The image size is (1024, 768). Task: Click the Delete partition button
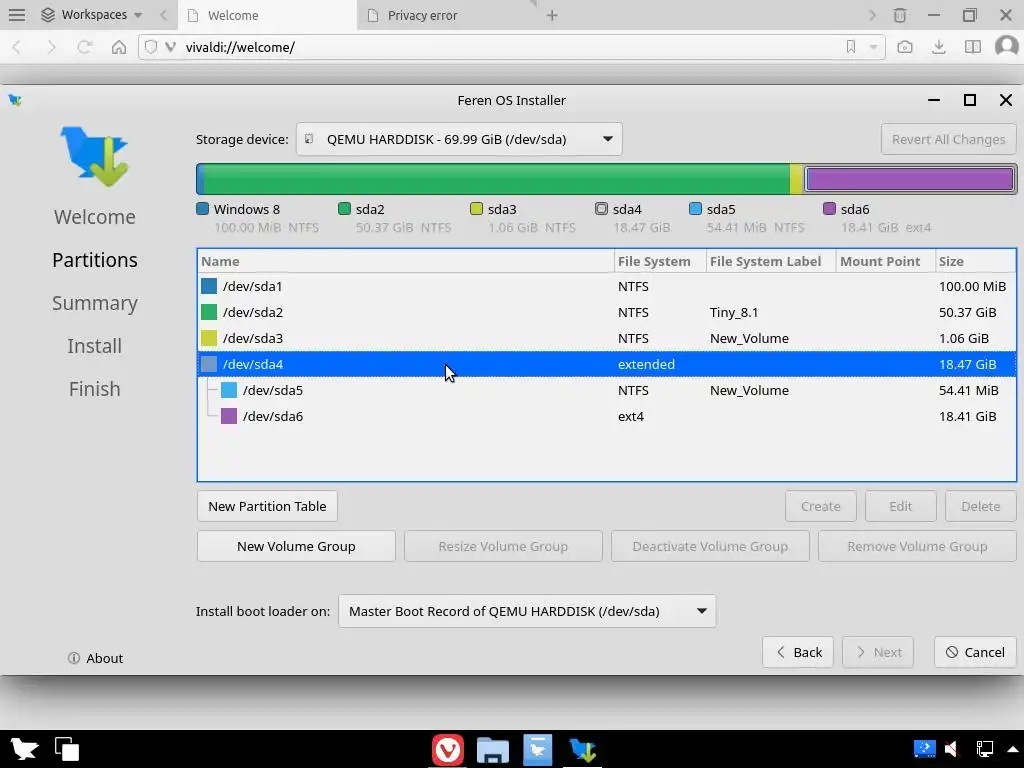[980, 506]
